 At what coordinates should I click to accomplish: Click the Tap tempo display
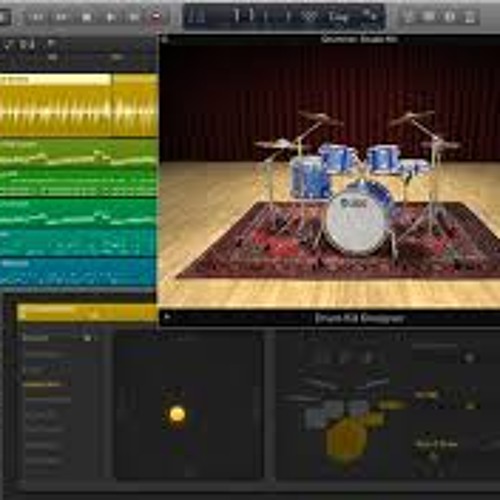coord(338,16)
